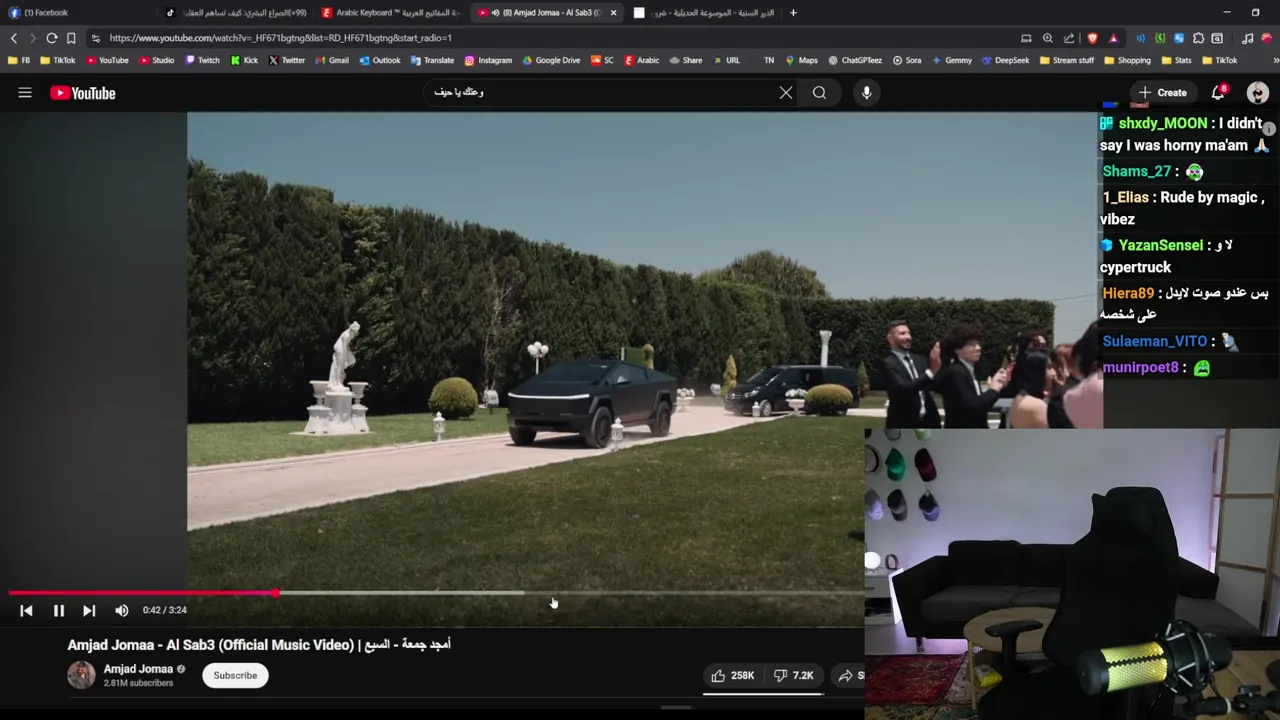1280x720 pixels.
Task: Subscribe to Amjad Jomaa channel
Action: pos(235,675)
